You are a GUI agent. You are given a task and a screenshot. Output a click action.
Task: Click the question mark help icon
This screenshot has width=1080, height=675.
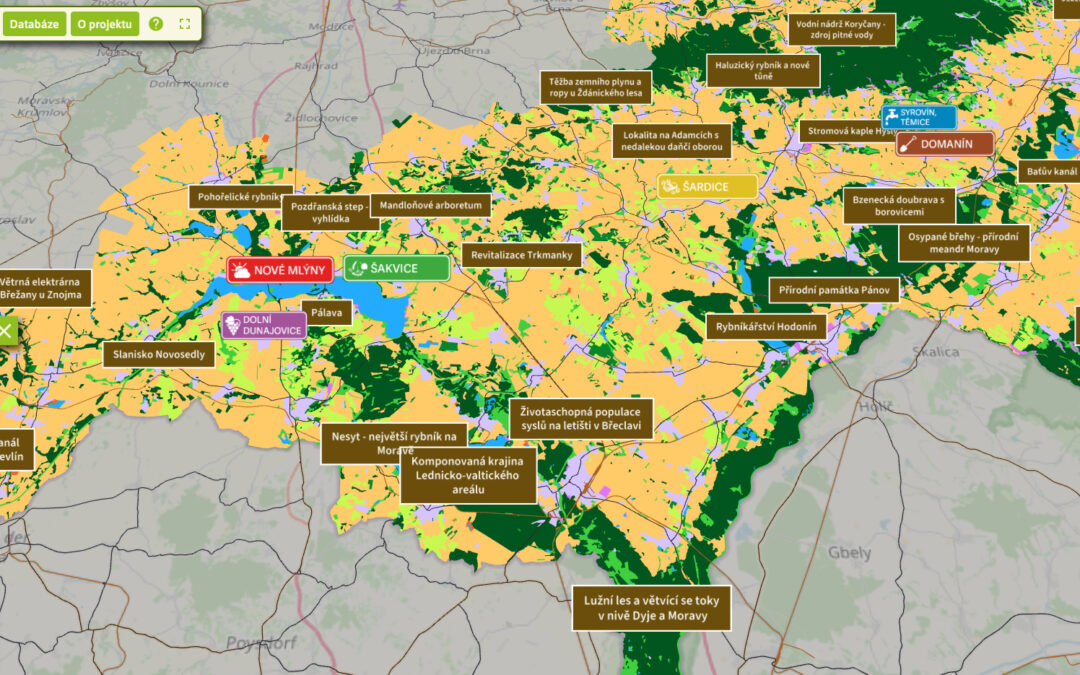click(x=156, y=24)
